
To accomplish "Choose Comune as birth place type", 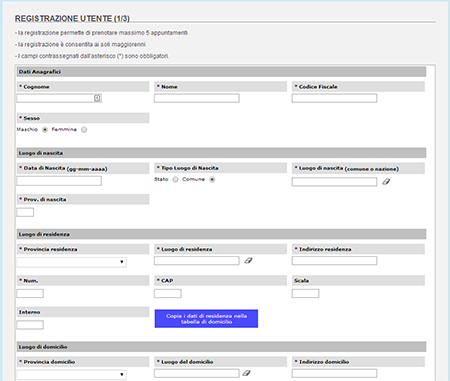I will click(212, 179).
